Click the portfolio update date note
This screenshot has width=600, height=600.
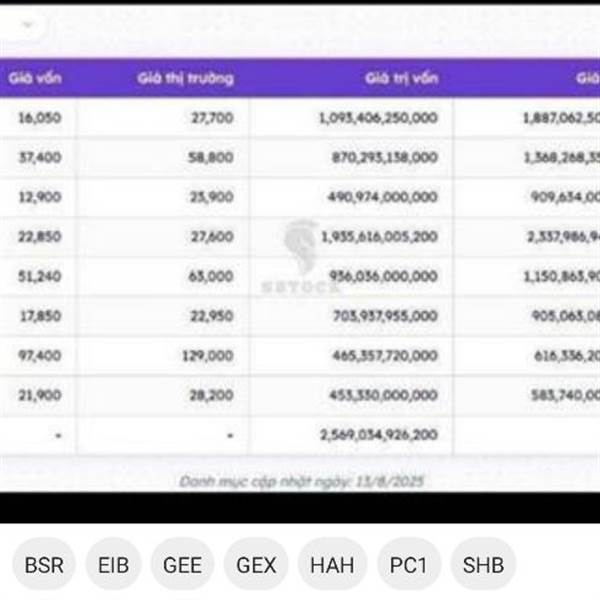tap(302, 481)
